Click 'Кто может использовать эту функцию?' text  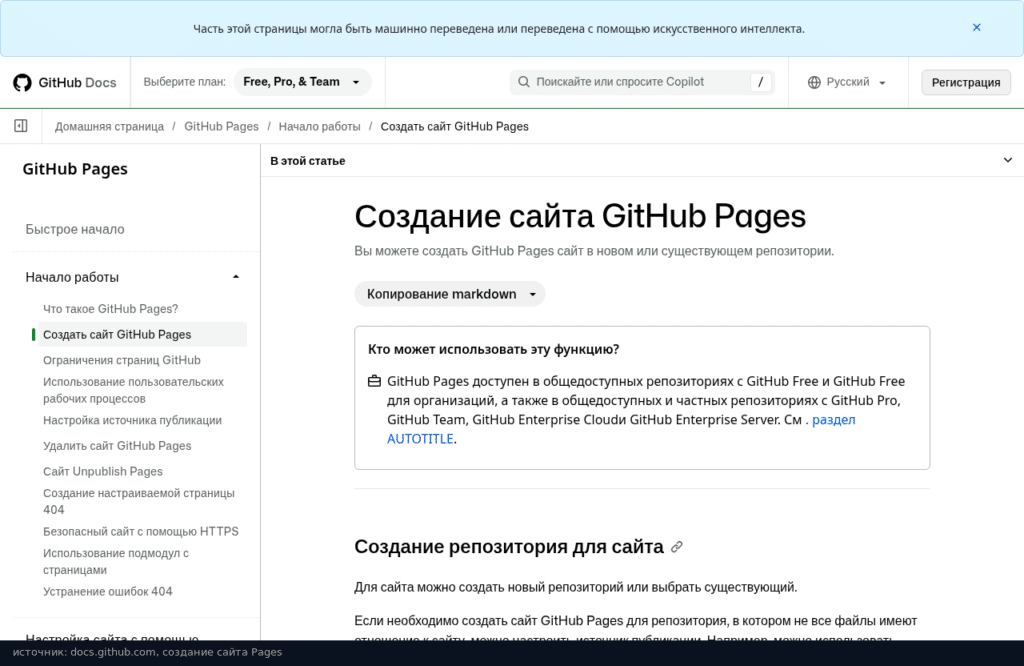[494, 349]
